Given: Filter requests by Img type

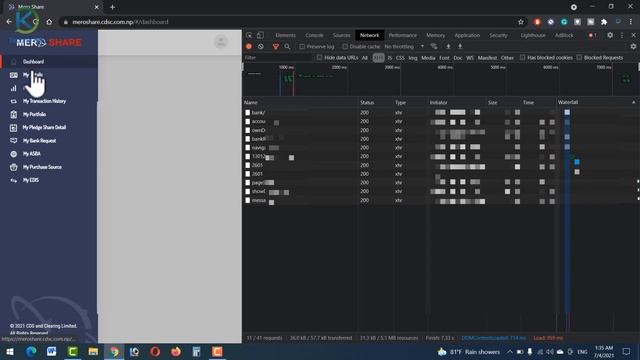Looking at the screenshot, I should 413,58.
